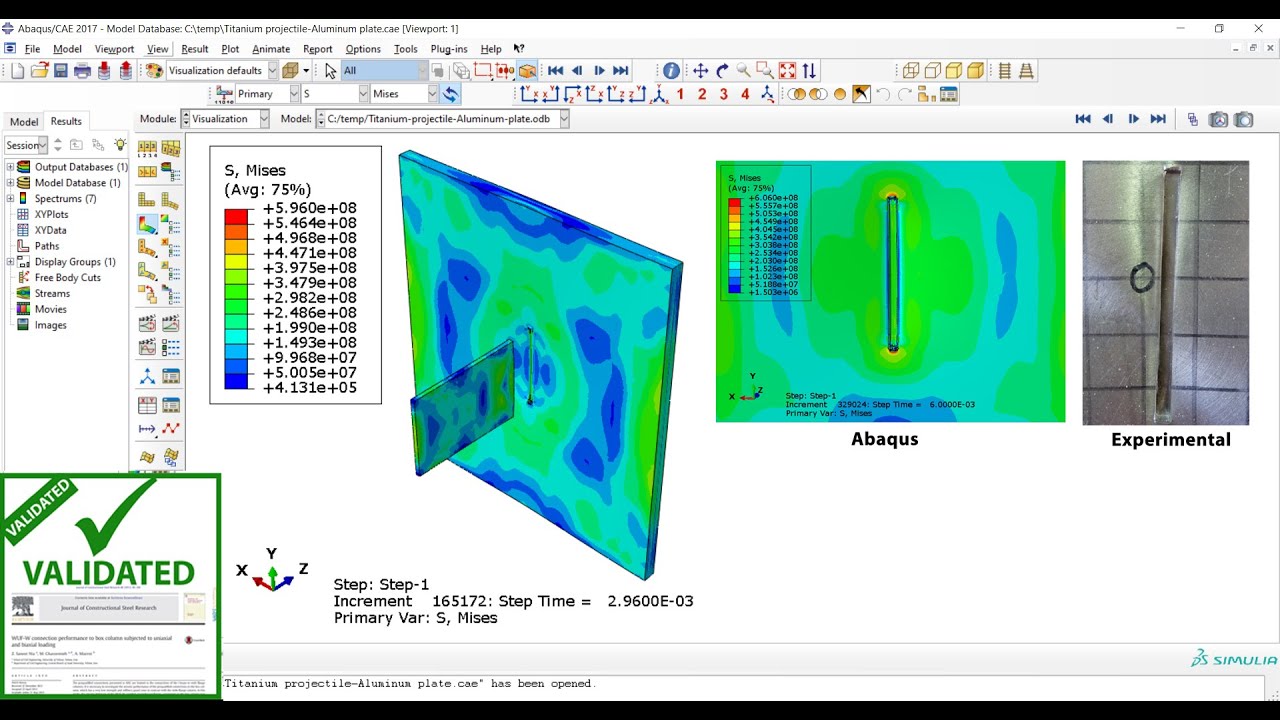Screen dimensions: 1280x720
Task: Click the dark blue legend color swatch
Action: tap(236, 381)
